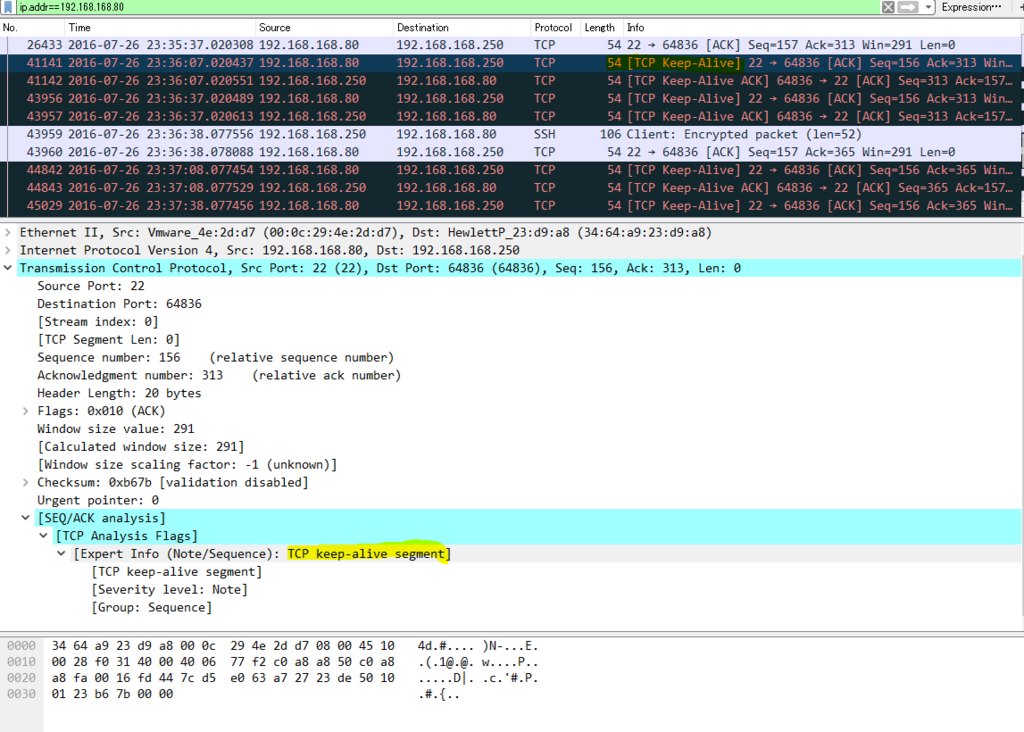This screenshot has height=732, width=1024.
Task: Click the plus button beside Expression
Action: tap(1020, 6)
